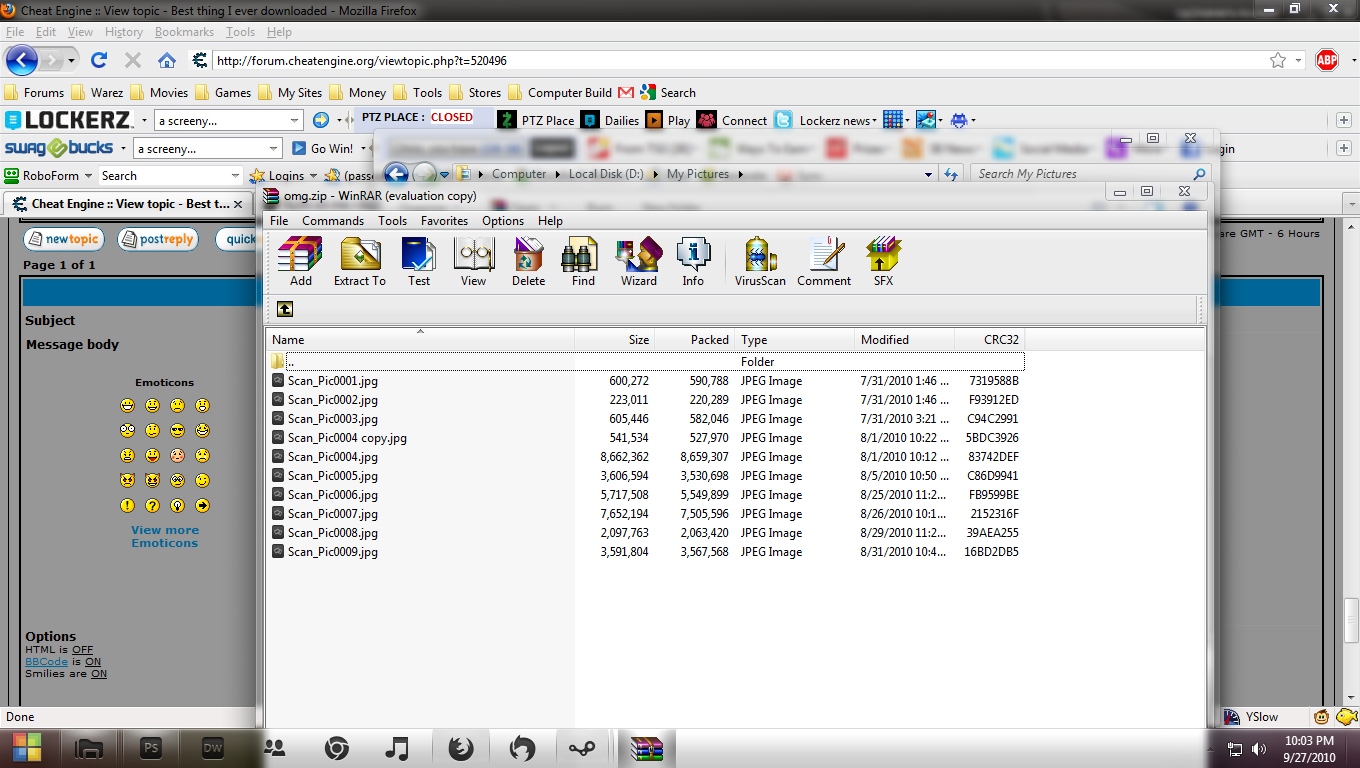Click the Swagbucks toolbar logo

pyautogui.click(x=58, y=148)
